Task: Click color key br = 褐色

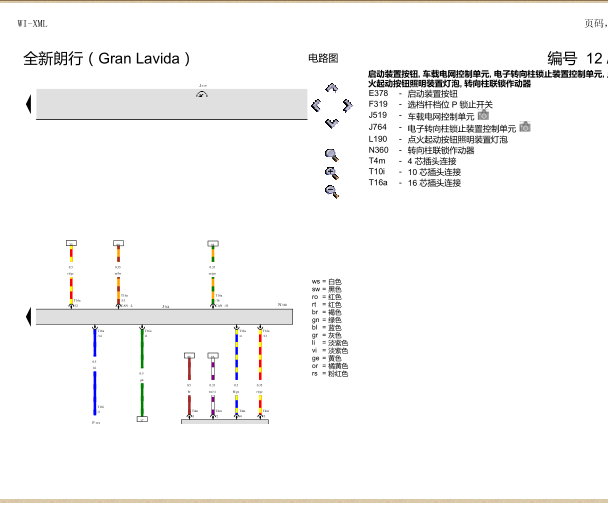Action: (x=326, y=312)
